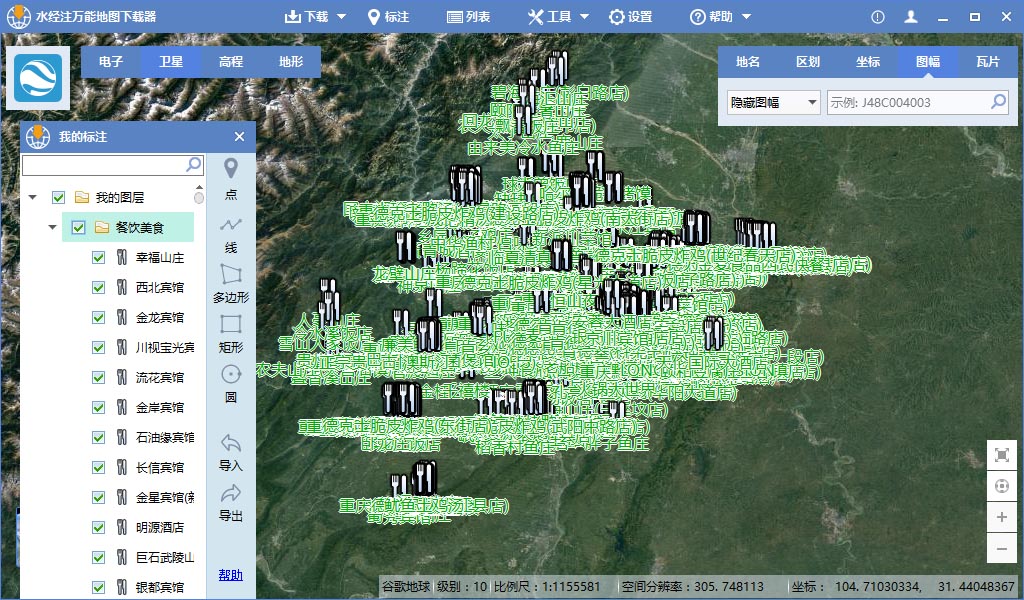Click the fullscreen extent icon on map
1024x600 pixels.
1002,455
